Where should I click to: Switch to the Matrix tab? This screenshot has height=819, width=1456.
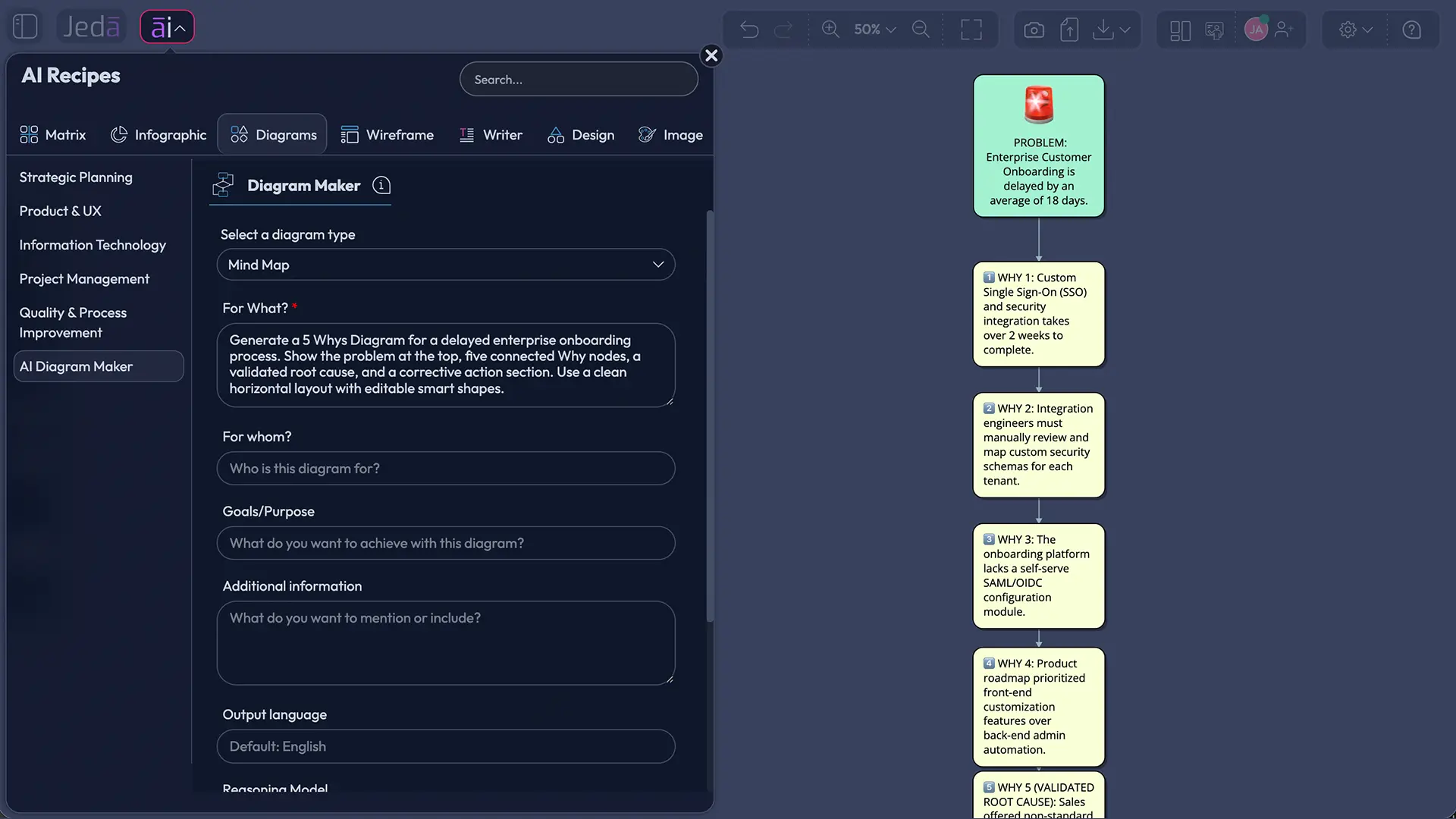point(53,134)
